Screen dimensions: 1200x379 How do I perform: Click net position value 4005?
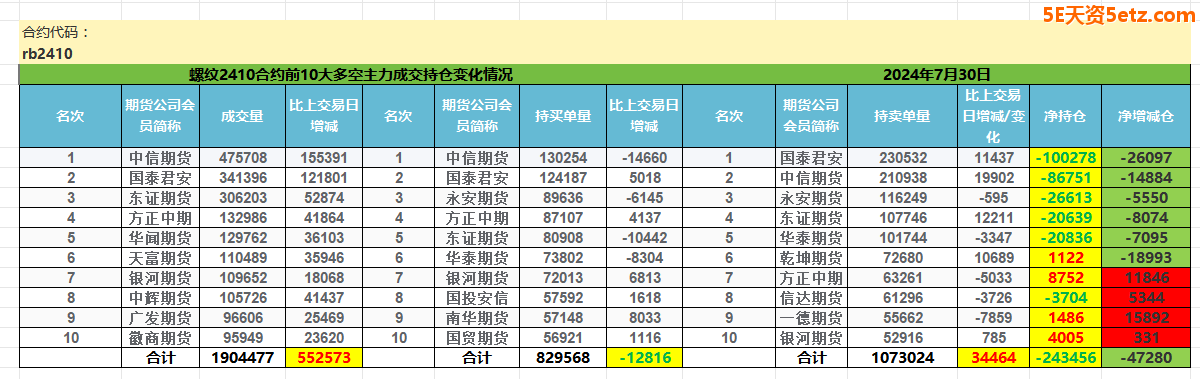[x=1066, y=337]
